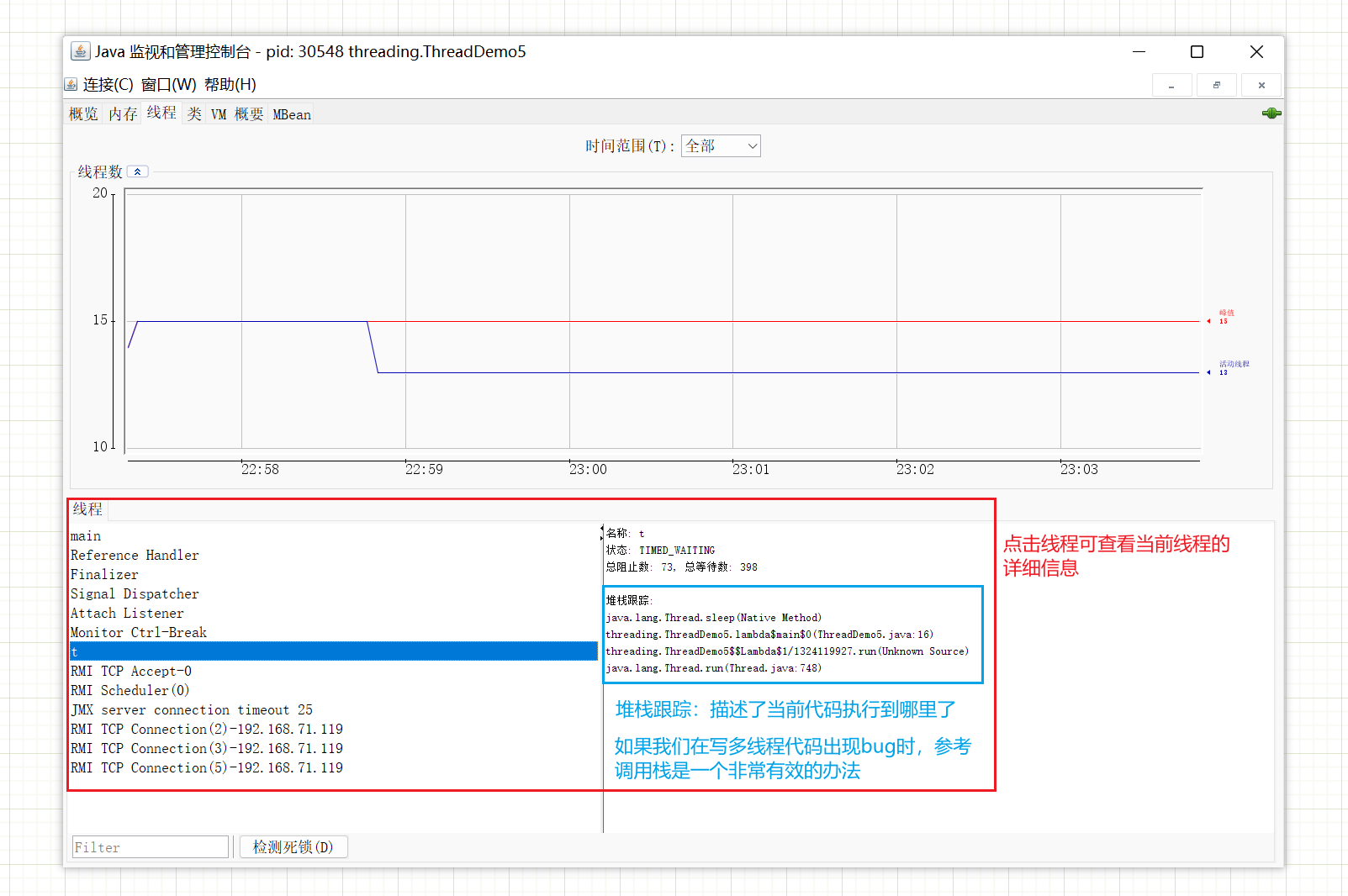Open the 连接(C) menu
The height and width of the screenshot is (896, 1348).
108,85
